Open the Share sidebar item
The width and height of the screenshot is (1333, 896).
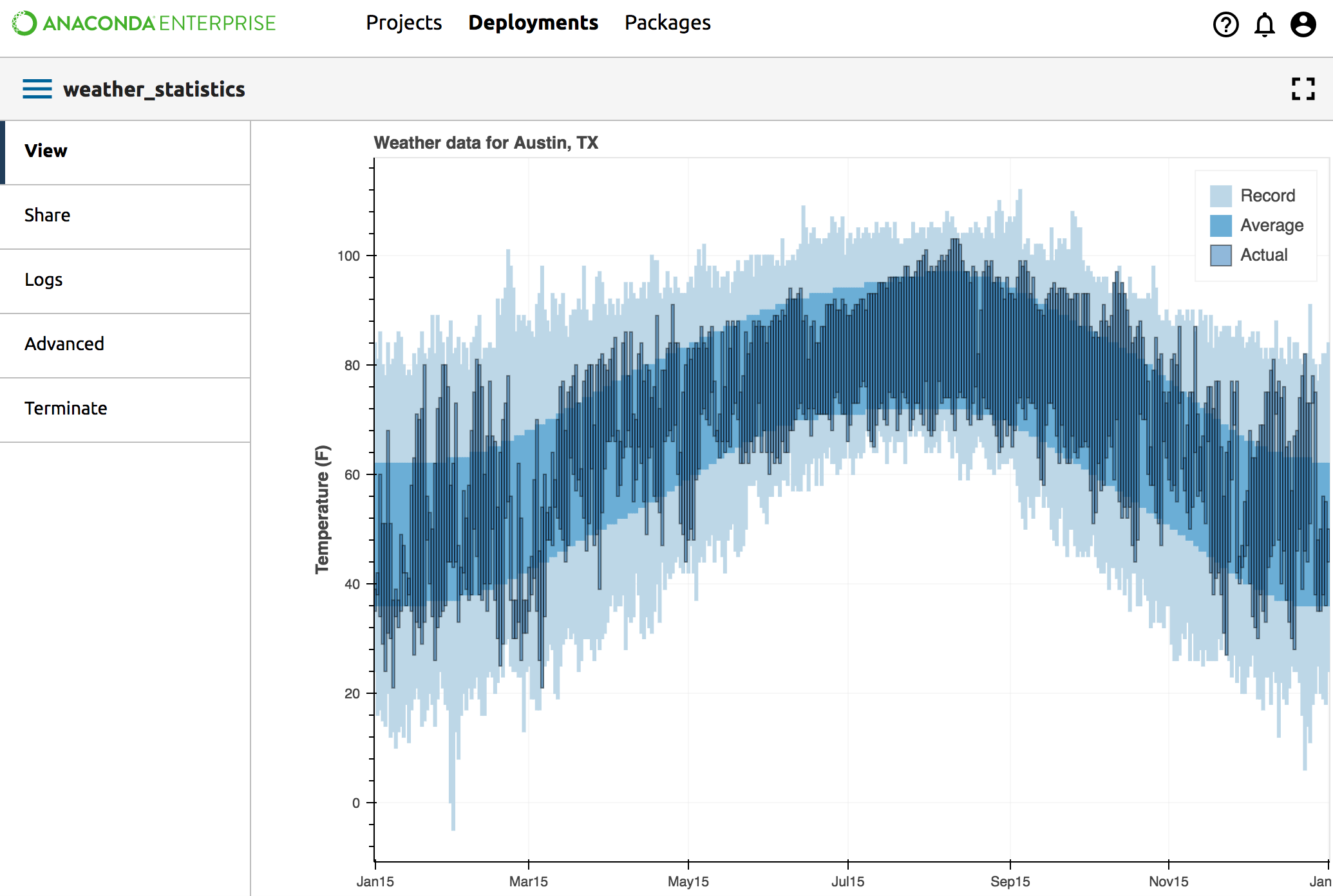click(47, 215)
